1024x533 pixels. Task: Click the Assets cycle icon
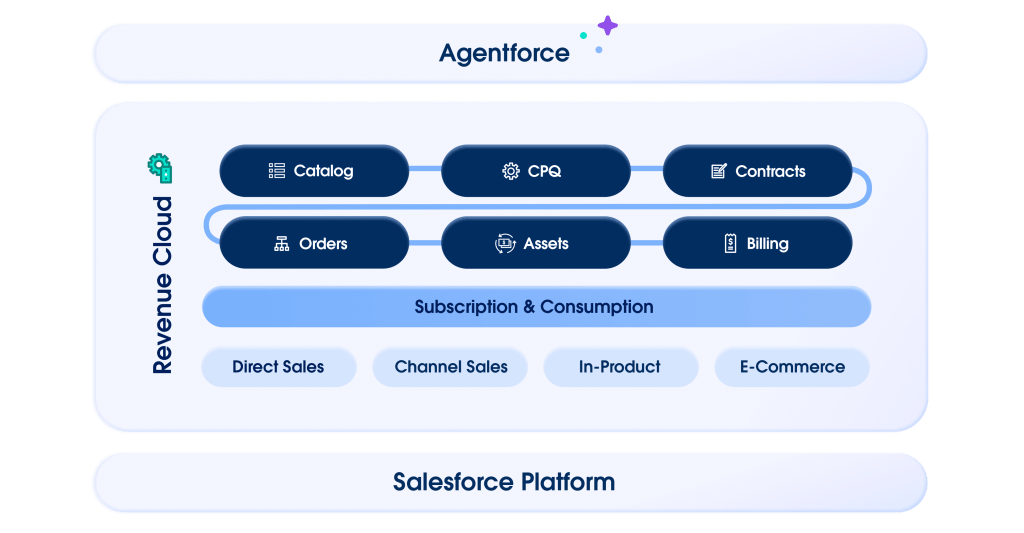[x=505, y=244]
